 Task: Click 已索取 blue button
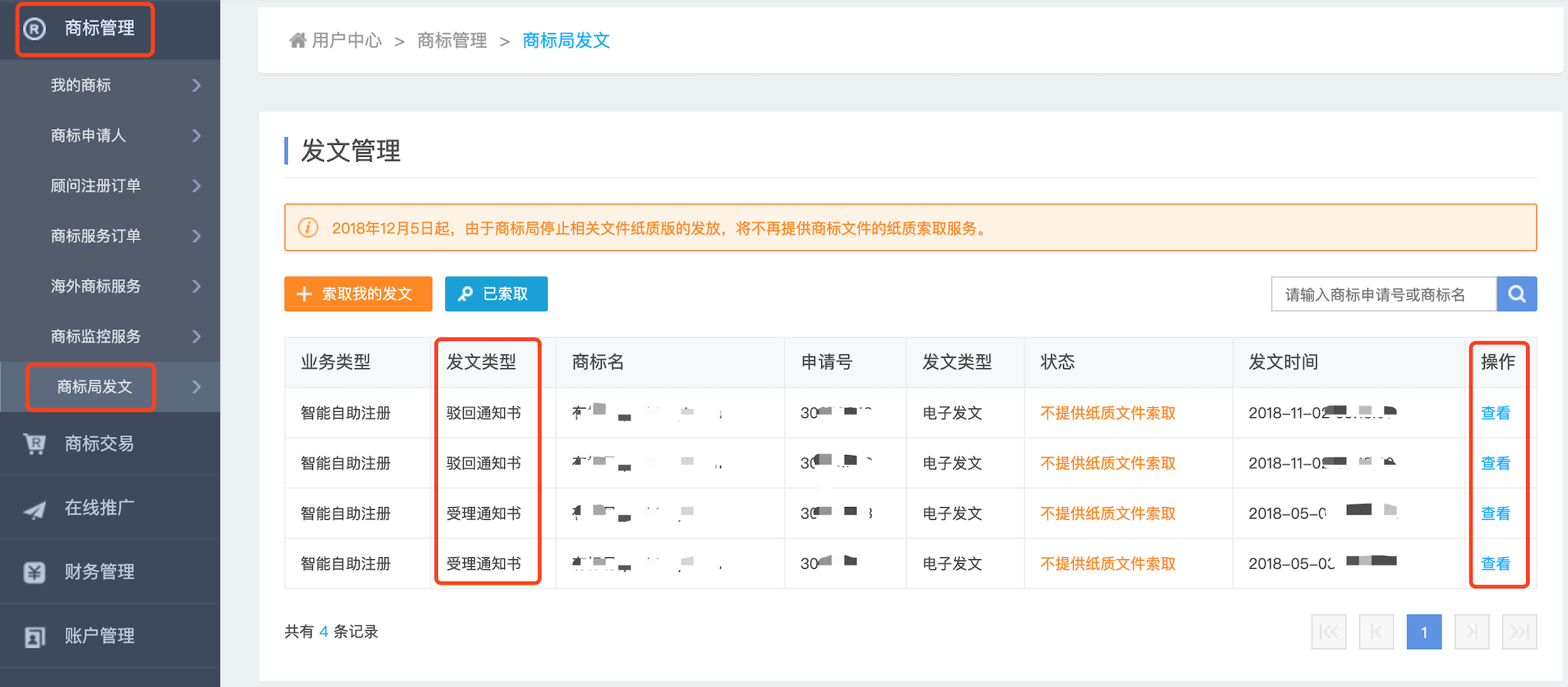click(x=496, y=294)
